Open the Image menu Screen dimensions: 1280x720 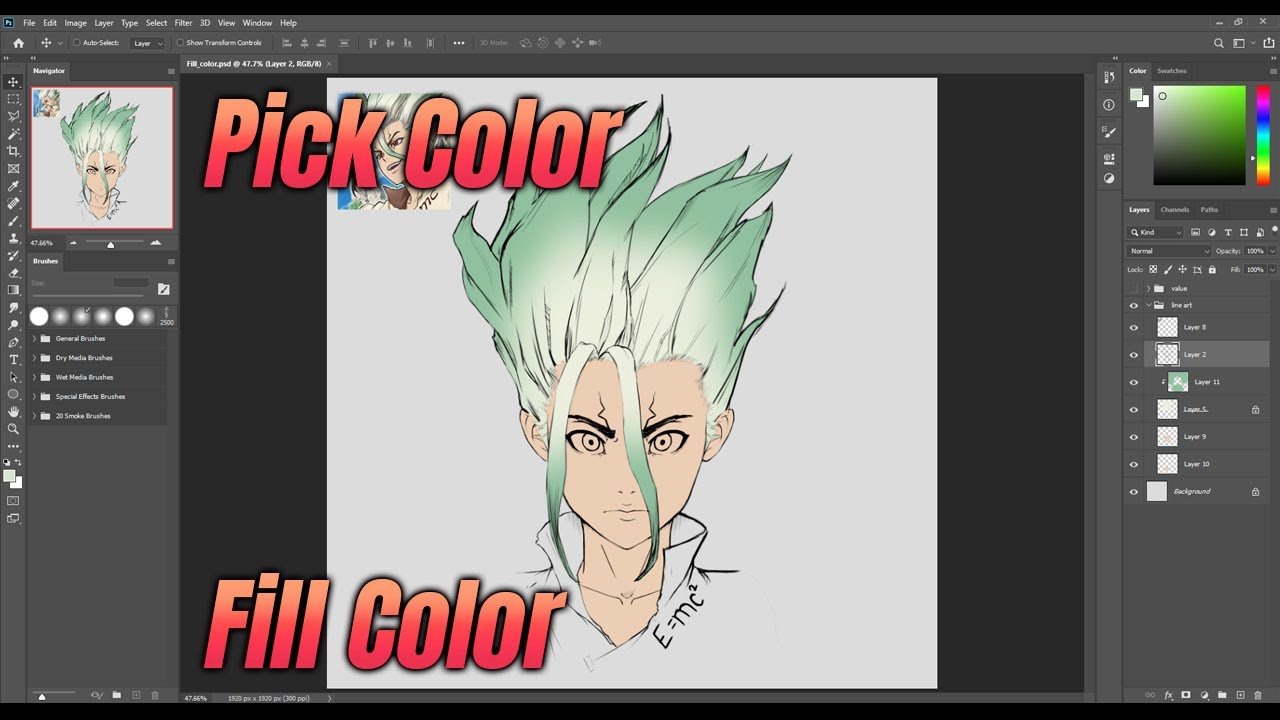75,23
